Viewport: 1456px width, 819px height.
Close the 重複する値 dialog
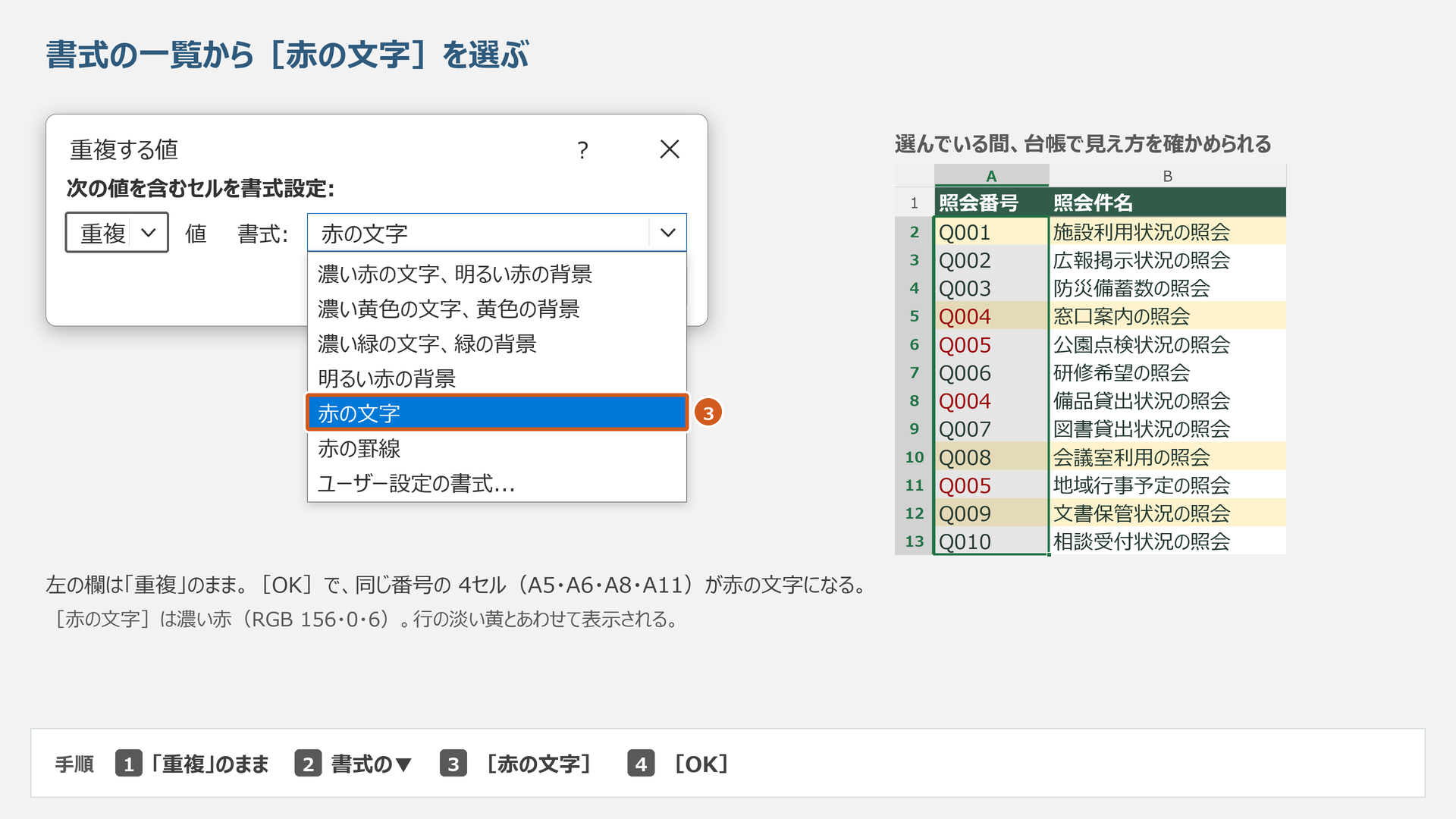[670, 149]
